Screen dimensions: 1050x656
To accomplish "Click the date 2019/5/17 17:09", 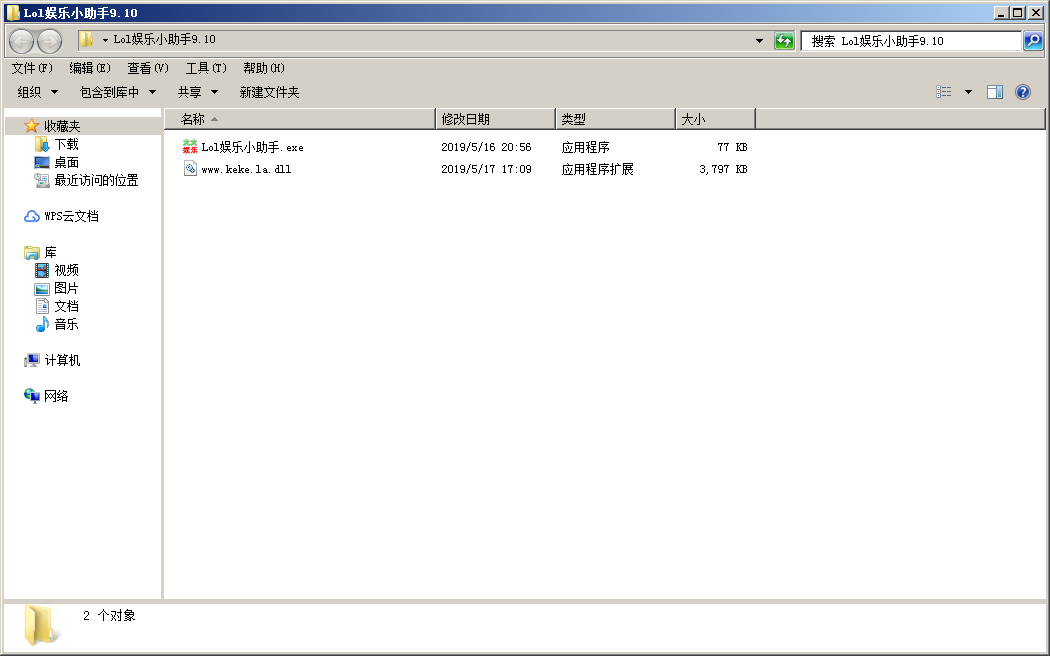I will 486,169.
